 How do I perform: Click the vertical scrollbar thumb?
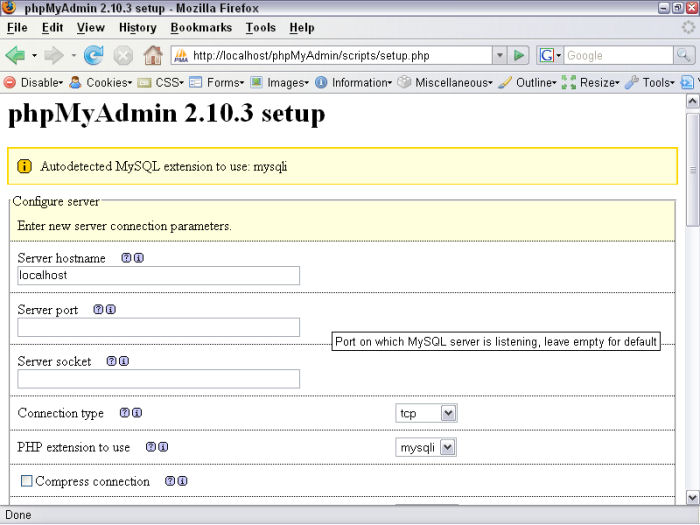click(x=692, y=170)
